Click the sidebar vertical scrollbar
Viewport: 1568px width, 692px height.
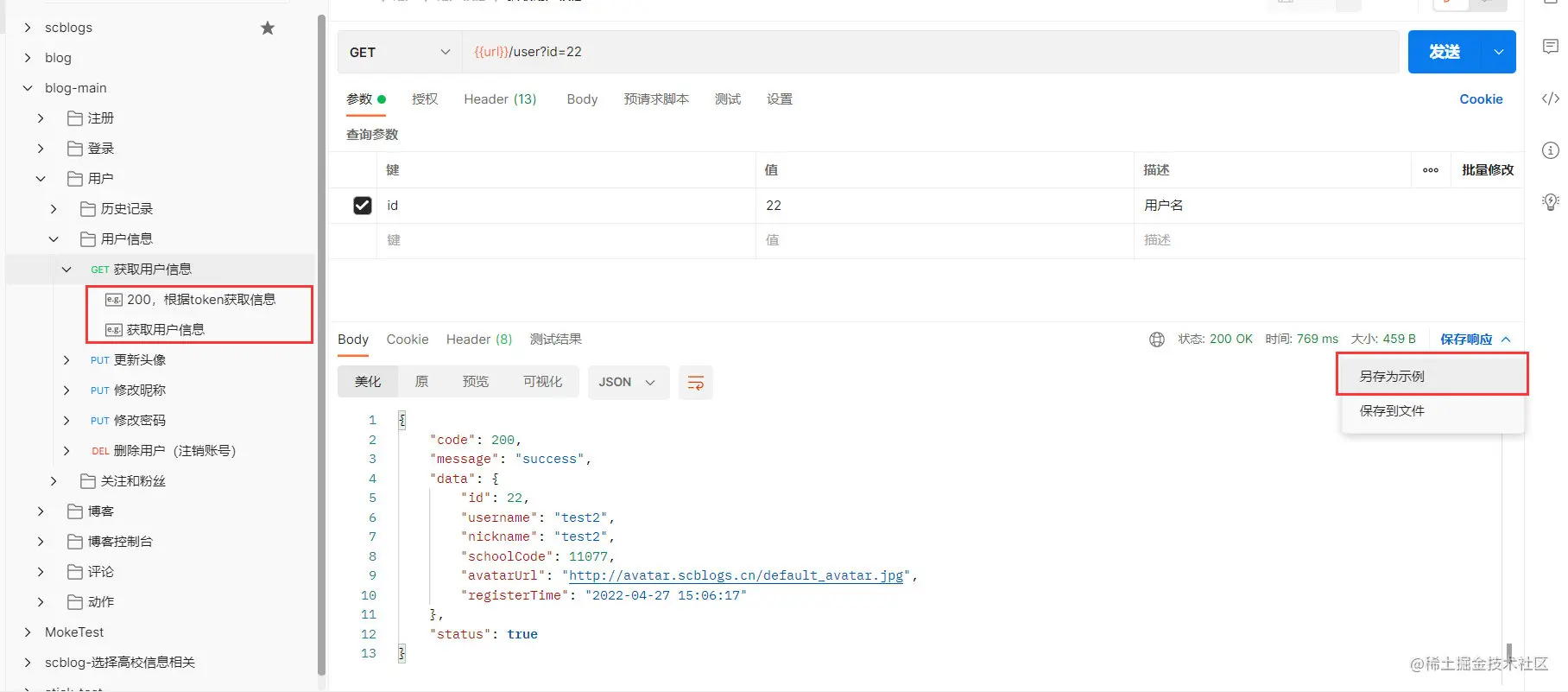click(322, 344)
